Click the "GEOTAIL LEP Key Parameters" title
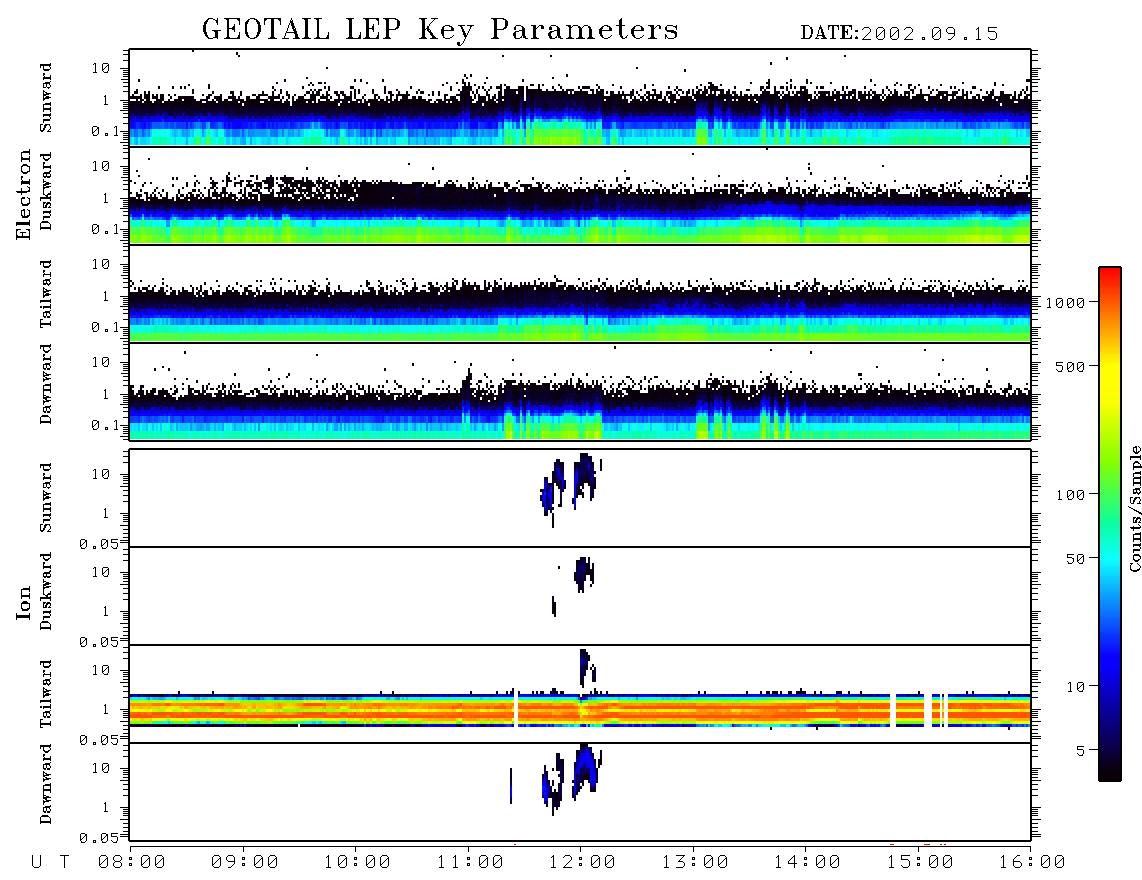Image resolution: width=1142 pixels, height=880 pixels. pyautogui.click(x=440, y=30)
